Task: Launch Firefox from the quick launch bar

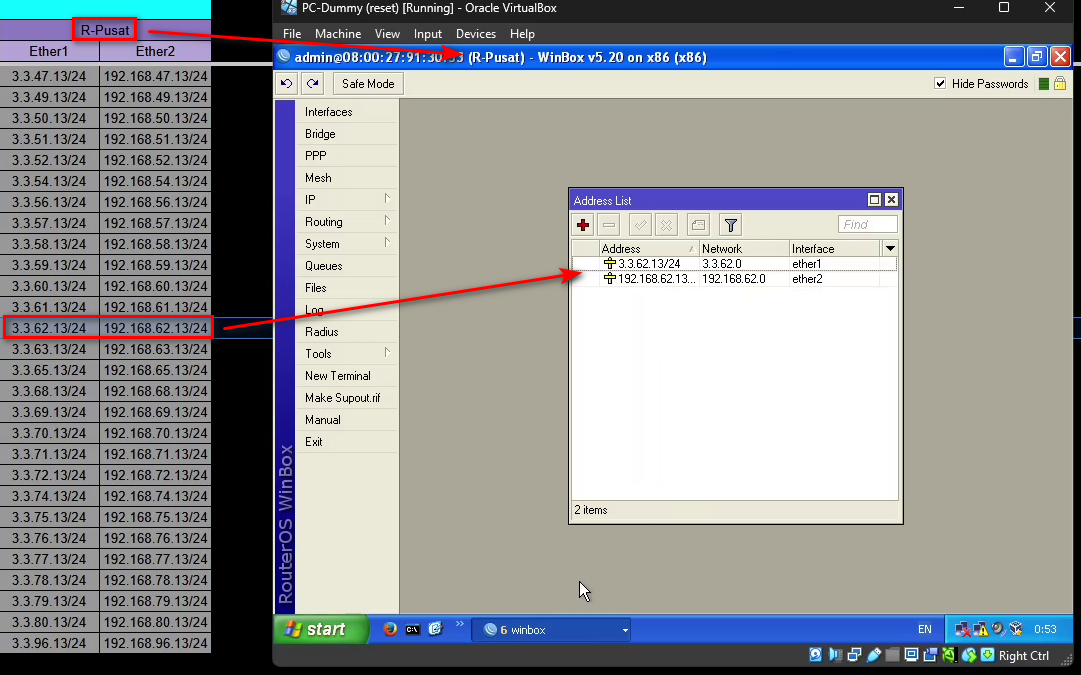Action: click(x=390, y=629)
